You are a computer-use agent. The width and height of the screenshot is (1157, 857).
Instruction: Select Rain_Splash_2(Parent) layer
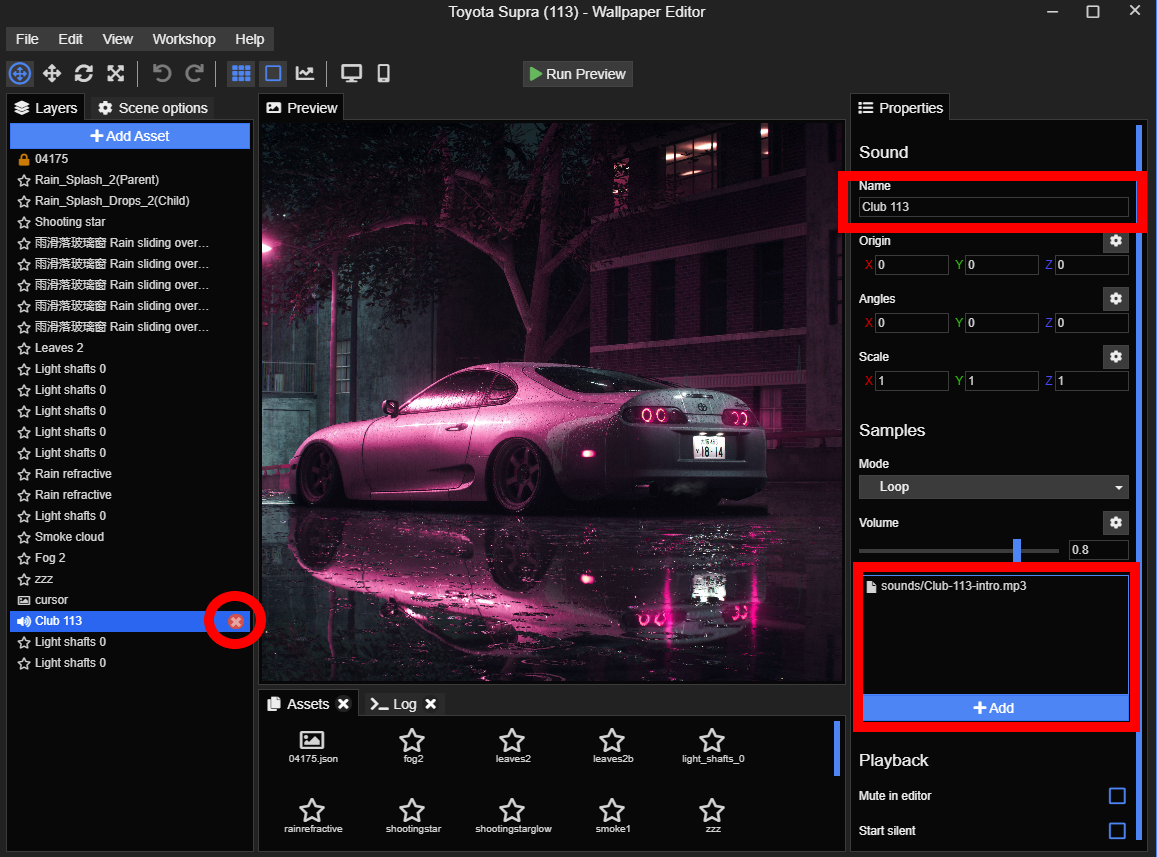130,179
